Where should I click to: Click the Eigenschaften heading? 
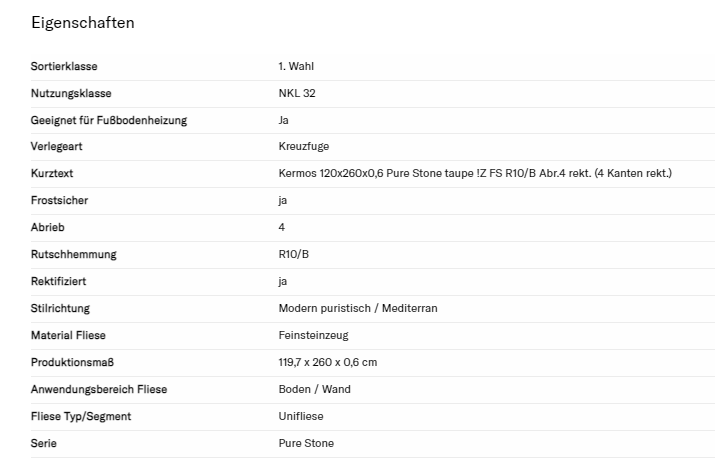tap(83, 23)
